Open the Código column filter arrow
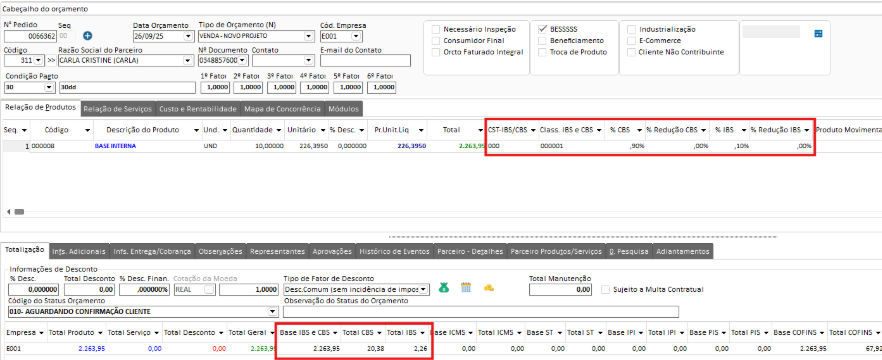The height and width of the screenshot is (360, 882). click(x=87, y=130)
